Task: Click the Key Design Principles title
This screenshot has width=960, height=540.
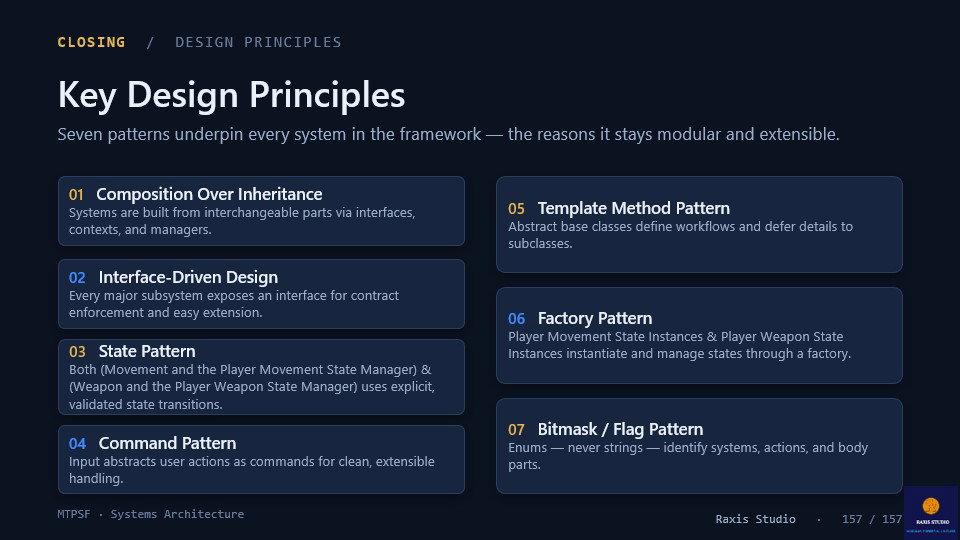Action: [x=231, y=95]
